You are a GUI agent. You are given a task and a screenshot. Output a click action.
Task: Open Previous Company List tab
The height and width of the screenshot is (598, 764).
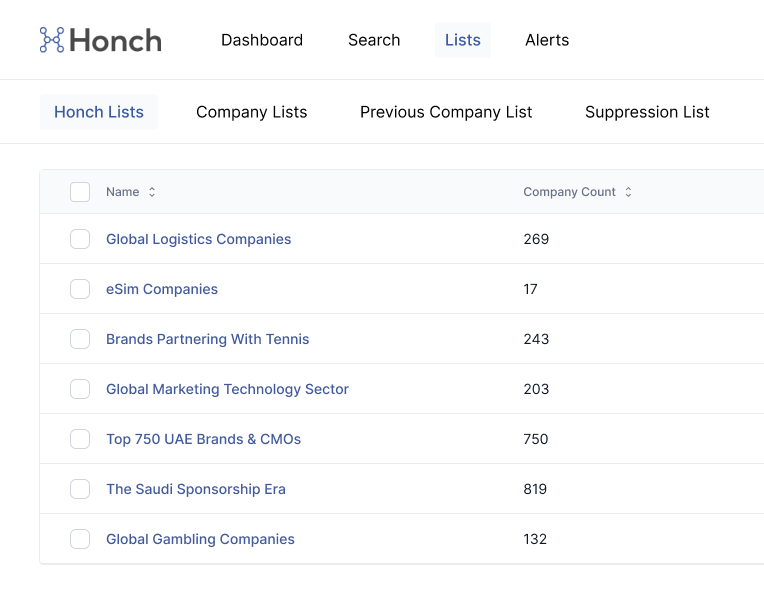[446, 112]
